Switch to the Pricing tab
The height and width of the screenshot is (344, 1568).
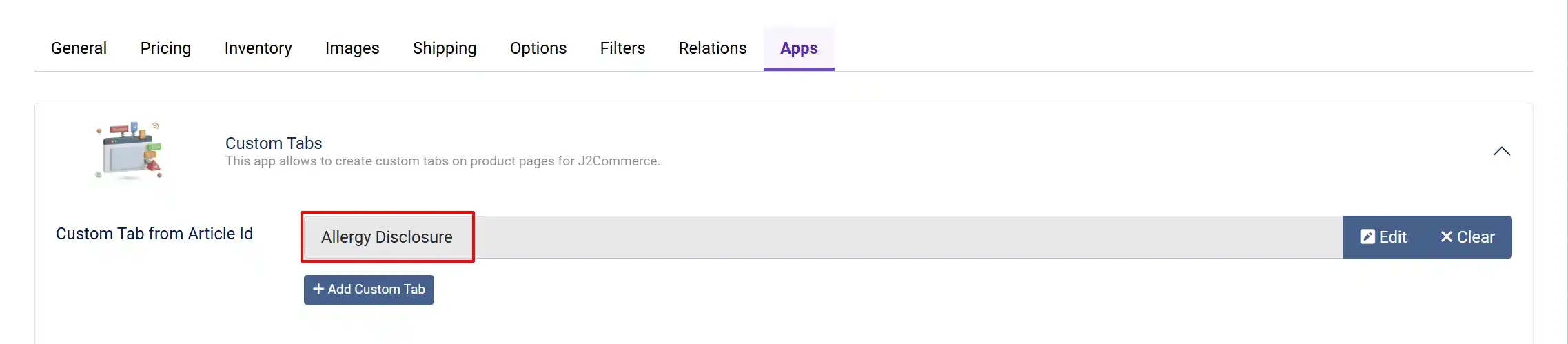(165, 48)
